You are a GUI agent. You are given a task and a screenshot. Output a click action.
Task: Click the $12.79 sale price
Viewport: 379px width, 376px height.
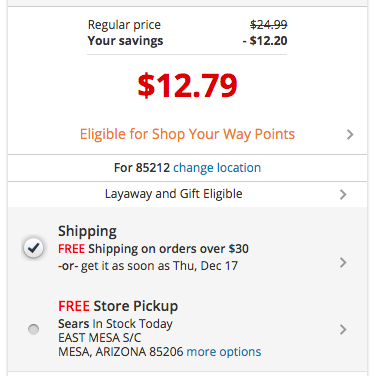click(x=187, y=86)
